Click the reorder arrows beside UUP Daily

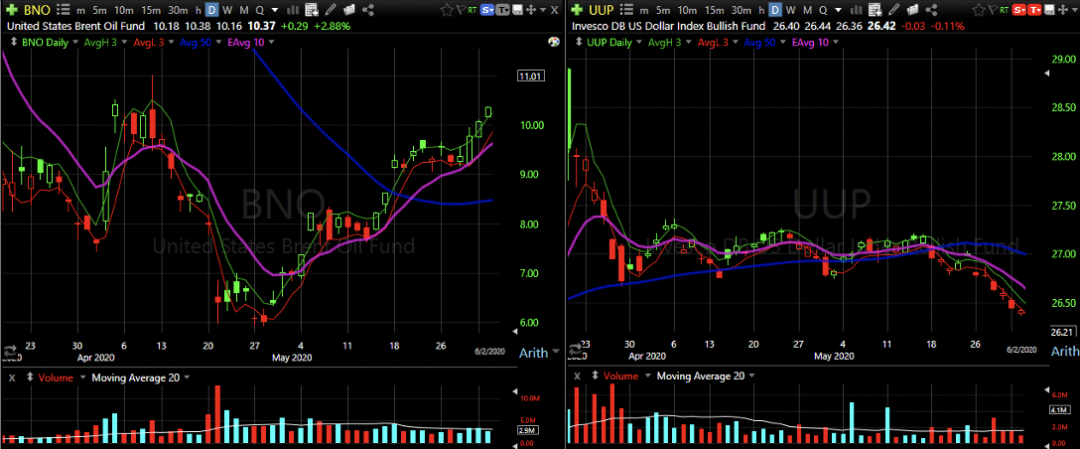(579, 42)
